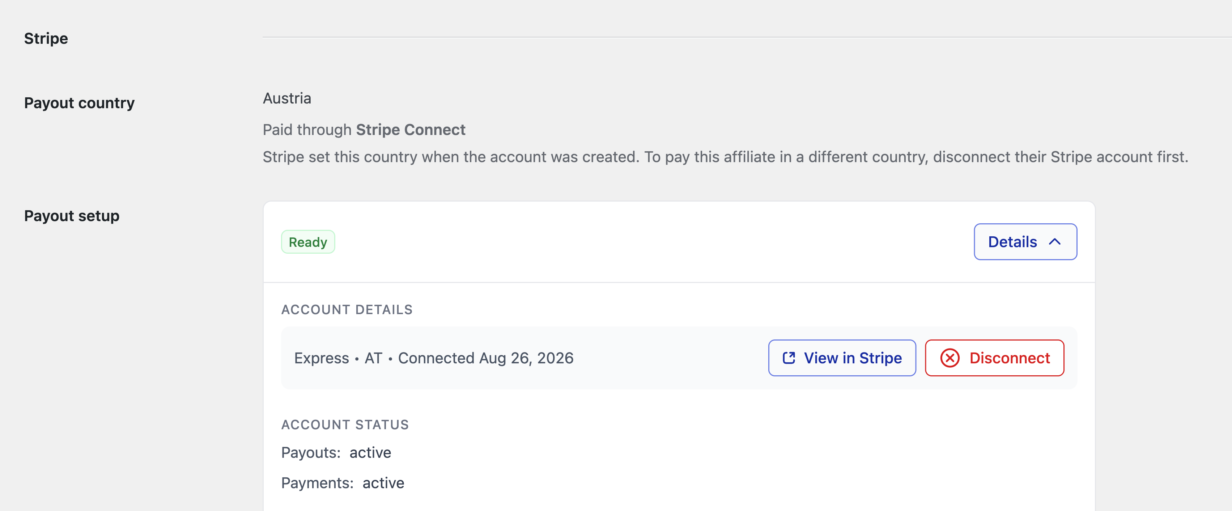This screenshot has height=511, width=1232.
Task: Click the Express • AT • Connected Aug 26, 2026 text
Action: (434, 358)
